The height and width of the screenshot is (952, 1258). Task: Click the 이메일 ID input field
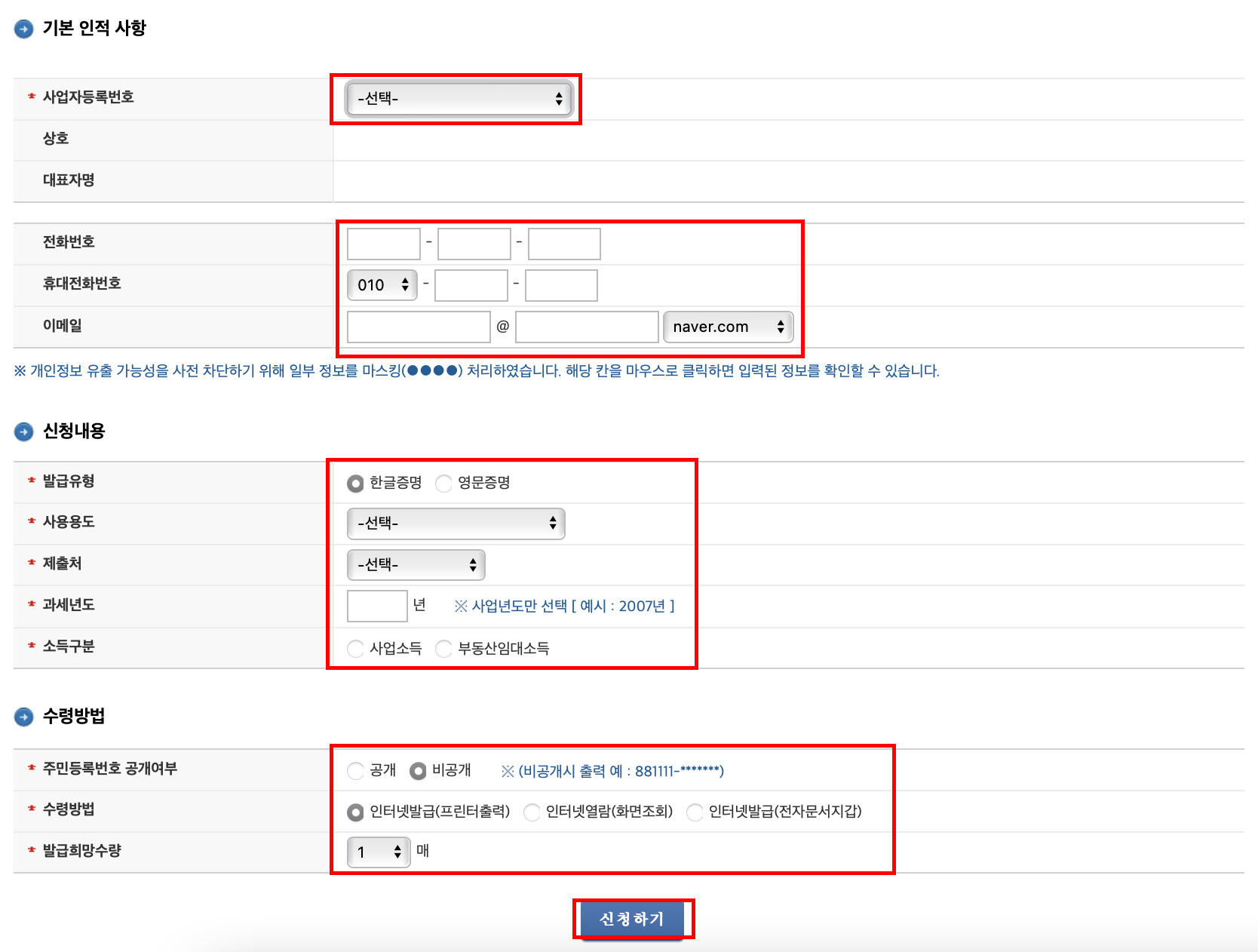pos(419,327)
